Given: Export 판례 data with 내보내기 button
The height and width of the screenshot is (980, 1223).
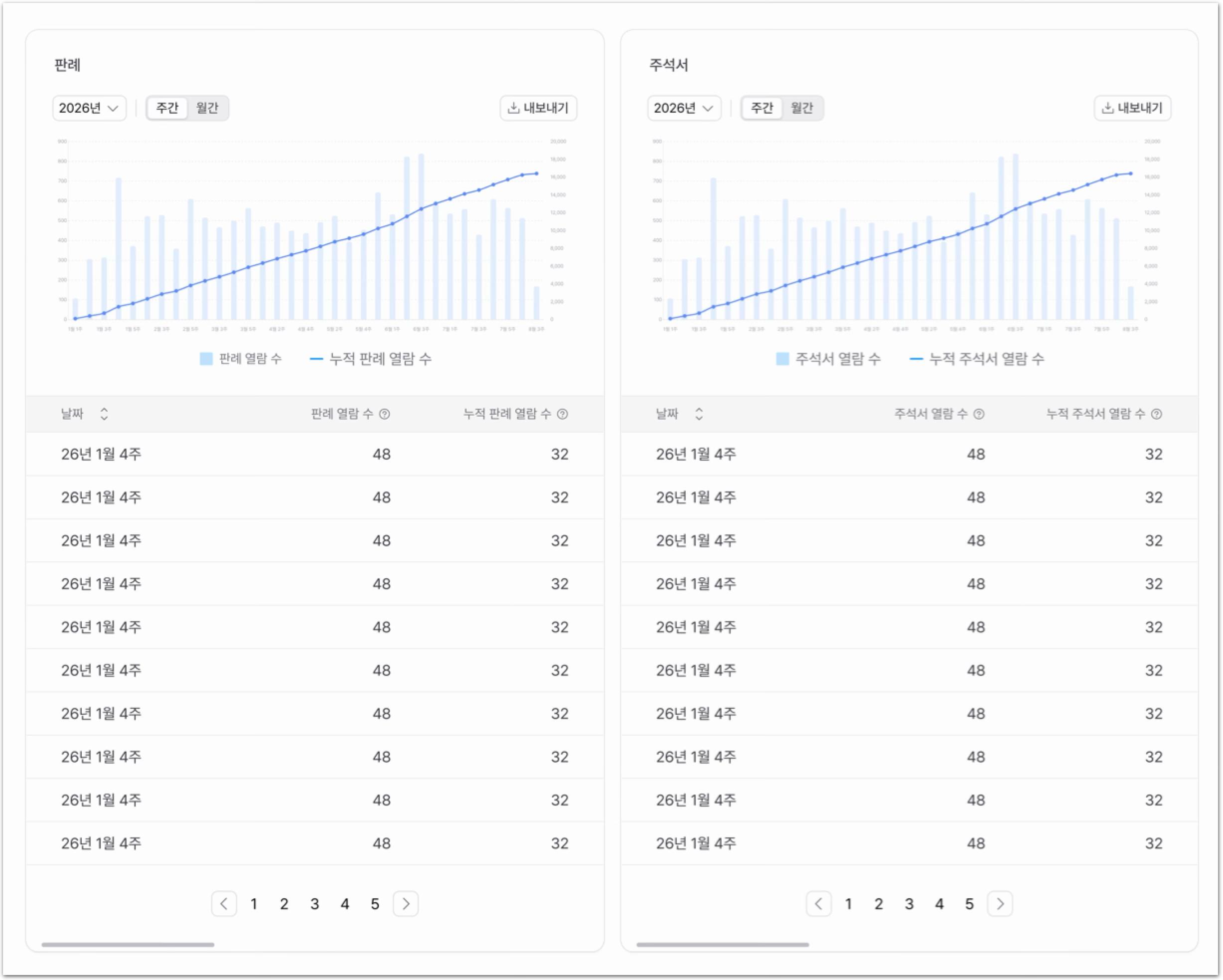Looking at the screenshot, I should (x=538, y=108).
